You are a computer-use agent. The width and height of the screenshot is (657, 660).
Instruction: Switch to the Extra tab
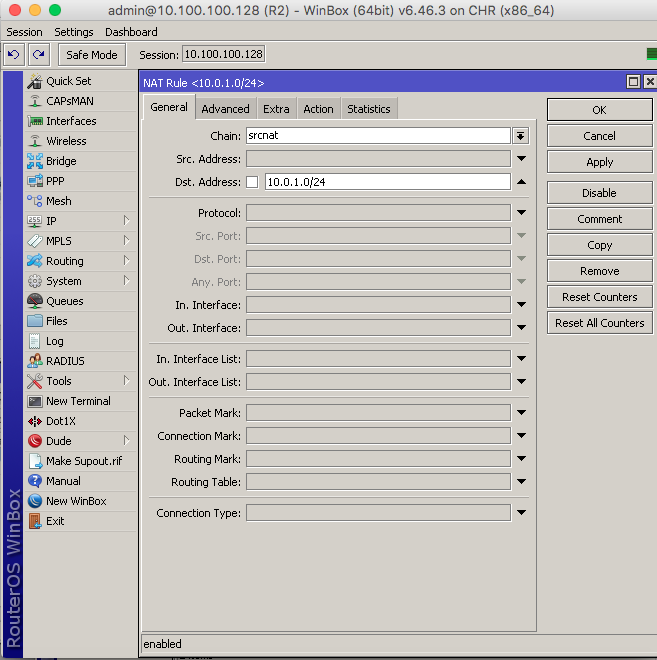click(276, 109)
